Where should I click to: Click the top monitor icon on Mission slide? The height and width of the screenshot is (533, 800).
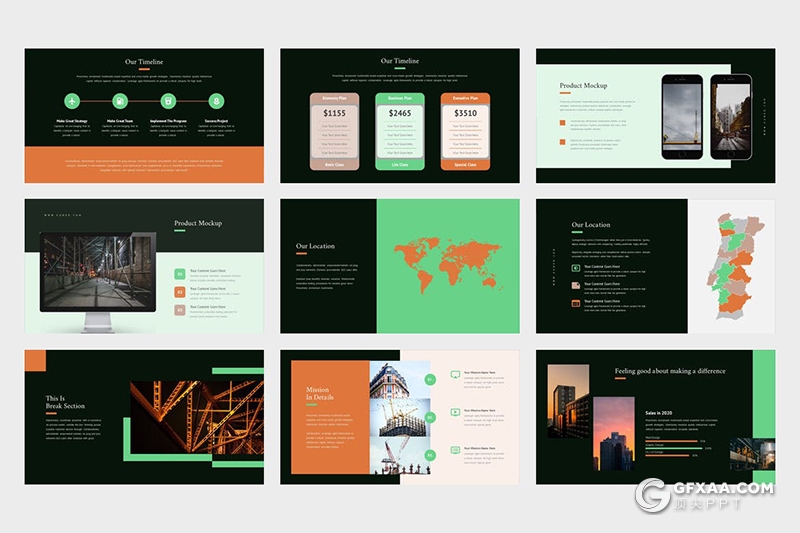coord(456,375)
